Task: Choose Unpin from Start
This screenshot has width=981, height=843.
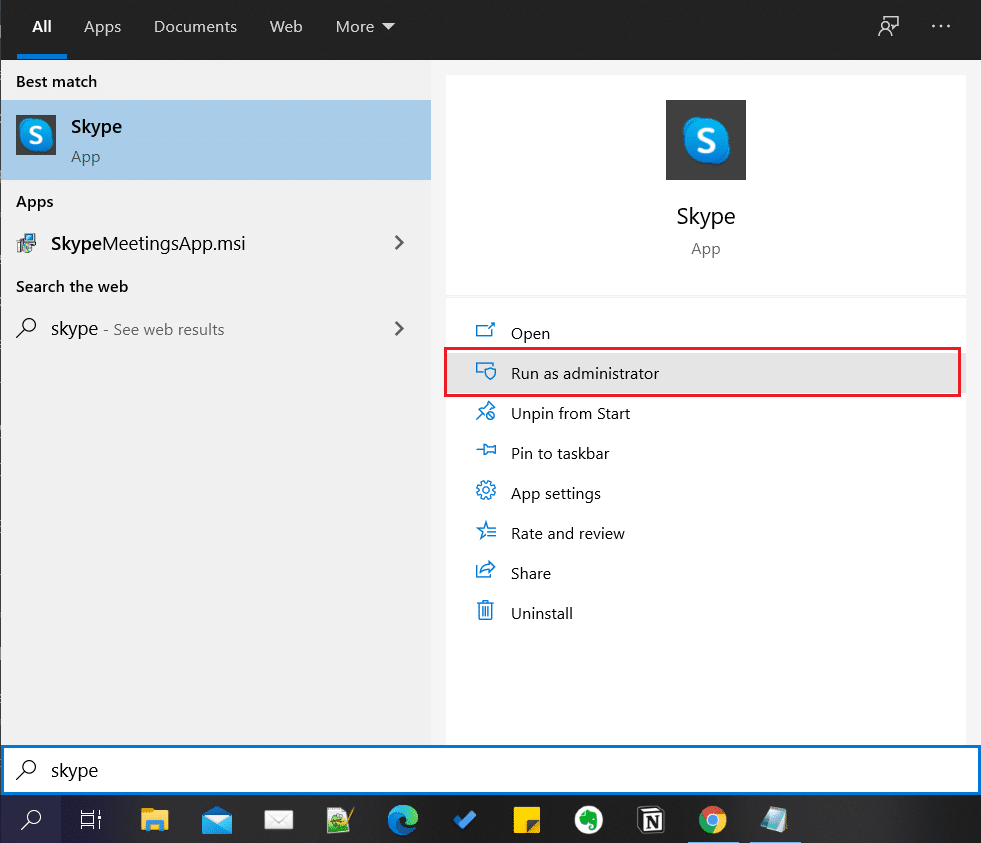Action: pyautogui.click(x=570, y=413)
